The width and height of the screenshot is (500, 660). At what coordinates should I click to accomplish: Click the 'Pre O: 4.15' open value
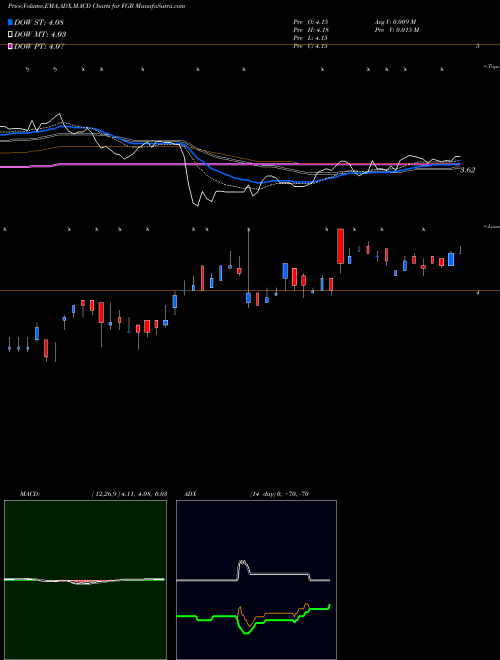click(311, 22)
